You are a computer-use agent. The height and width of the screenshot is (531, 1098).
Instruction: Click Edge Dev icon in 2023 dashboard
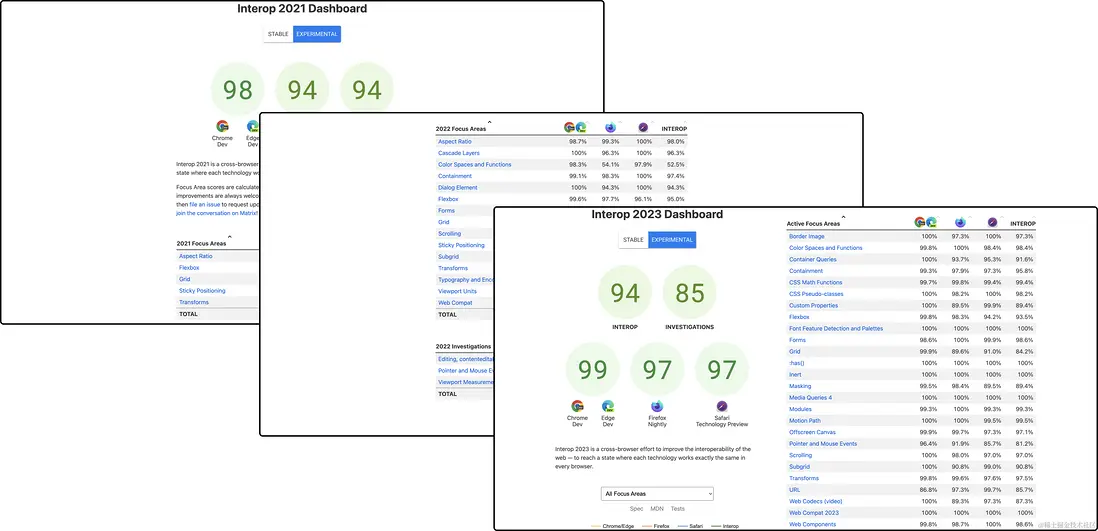608,406
